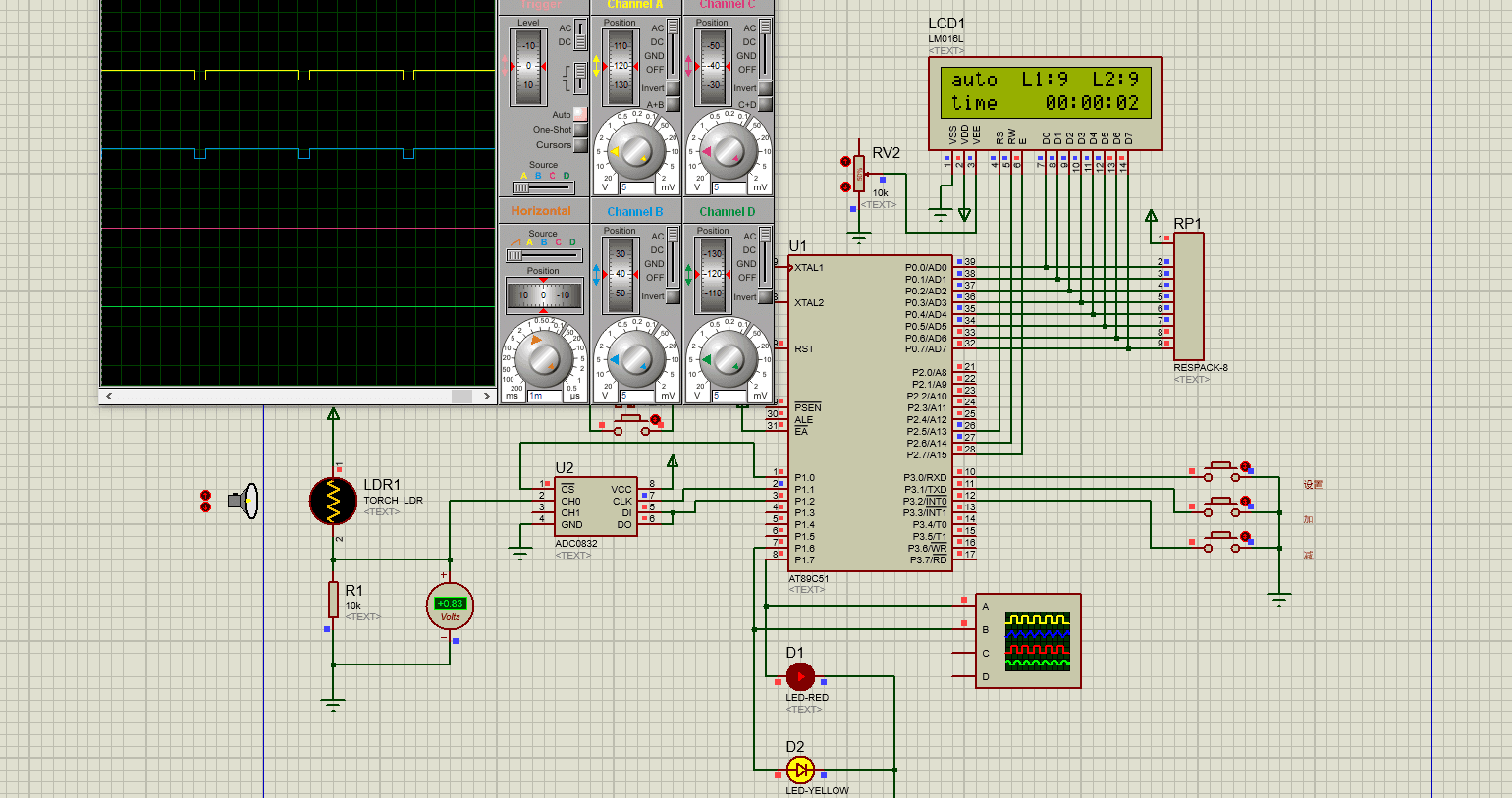Viewport: 1512px width, 798px height.
Task: Click the Channel B voltage value field
Action: (x=636, y=396)
